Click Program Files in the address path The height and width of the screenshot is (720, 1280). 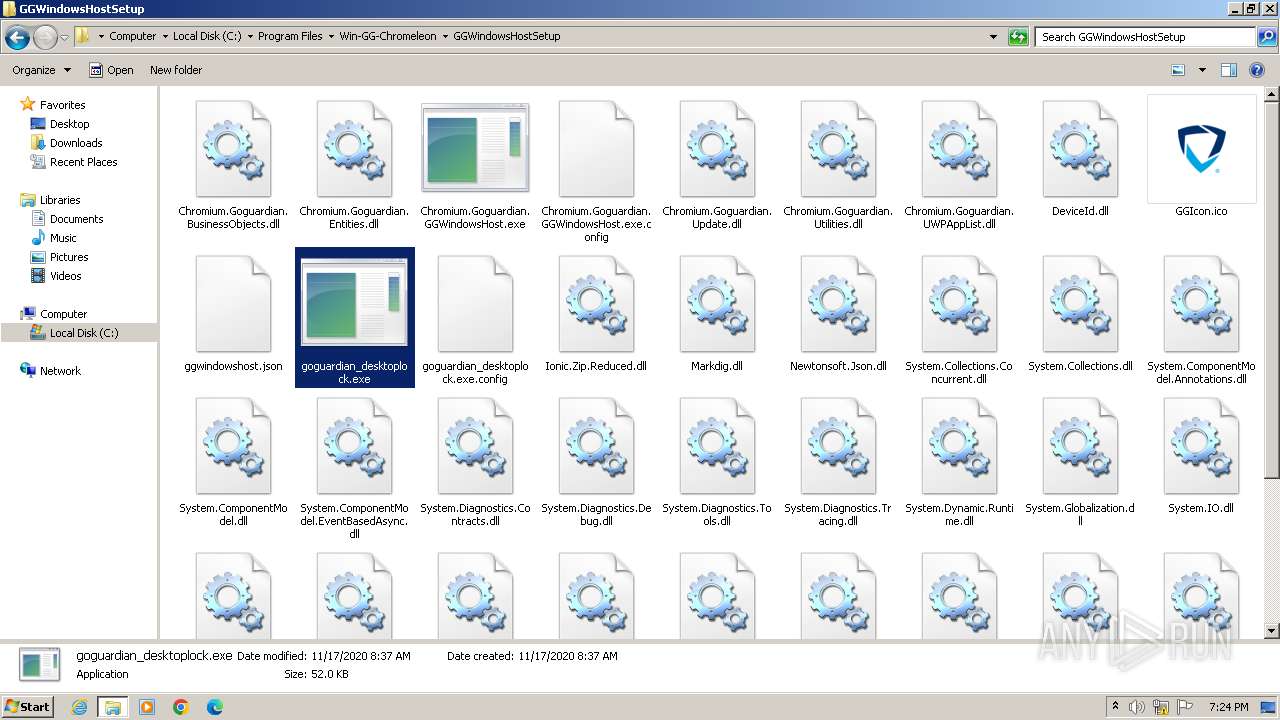pyautogui.click(x=290, y=36)
